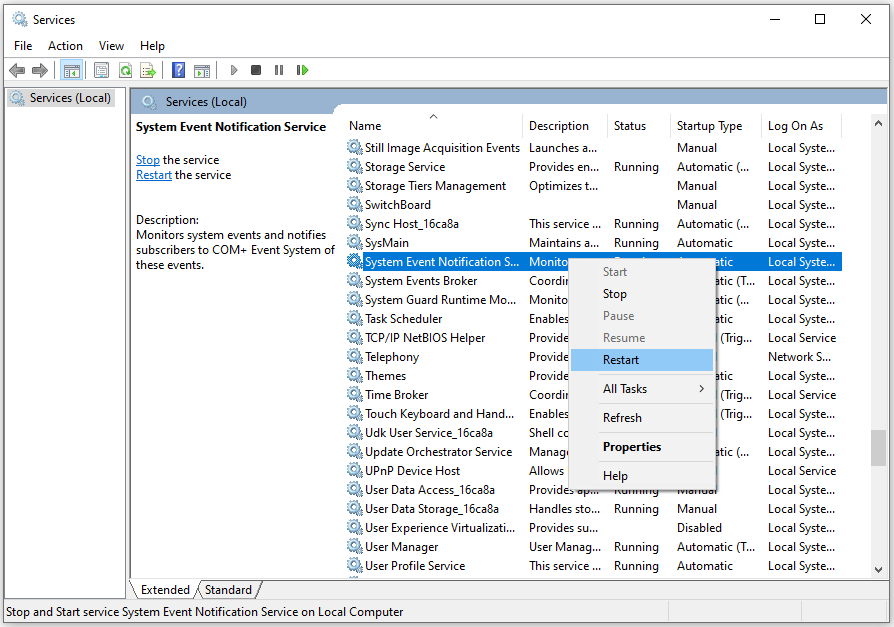This screenshot has height=627, width=894.
Task: Click gear icon beside SwitchBoard
Action: 355,204
